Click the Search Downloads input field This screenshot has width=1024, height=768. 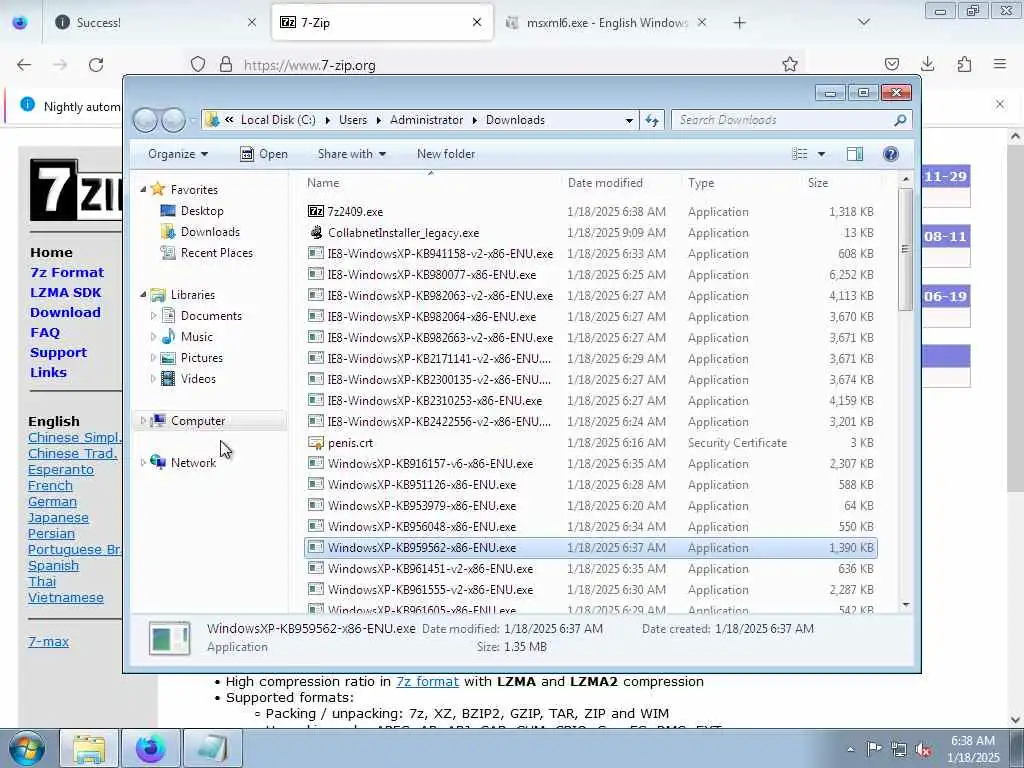(784, 120)
